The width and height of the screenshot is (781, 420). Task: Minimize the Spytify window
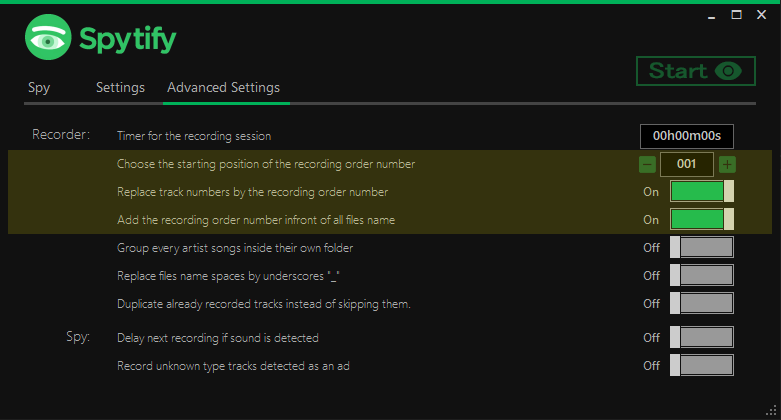coord(711,15)
